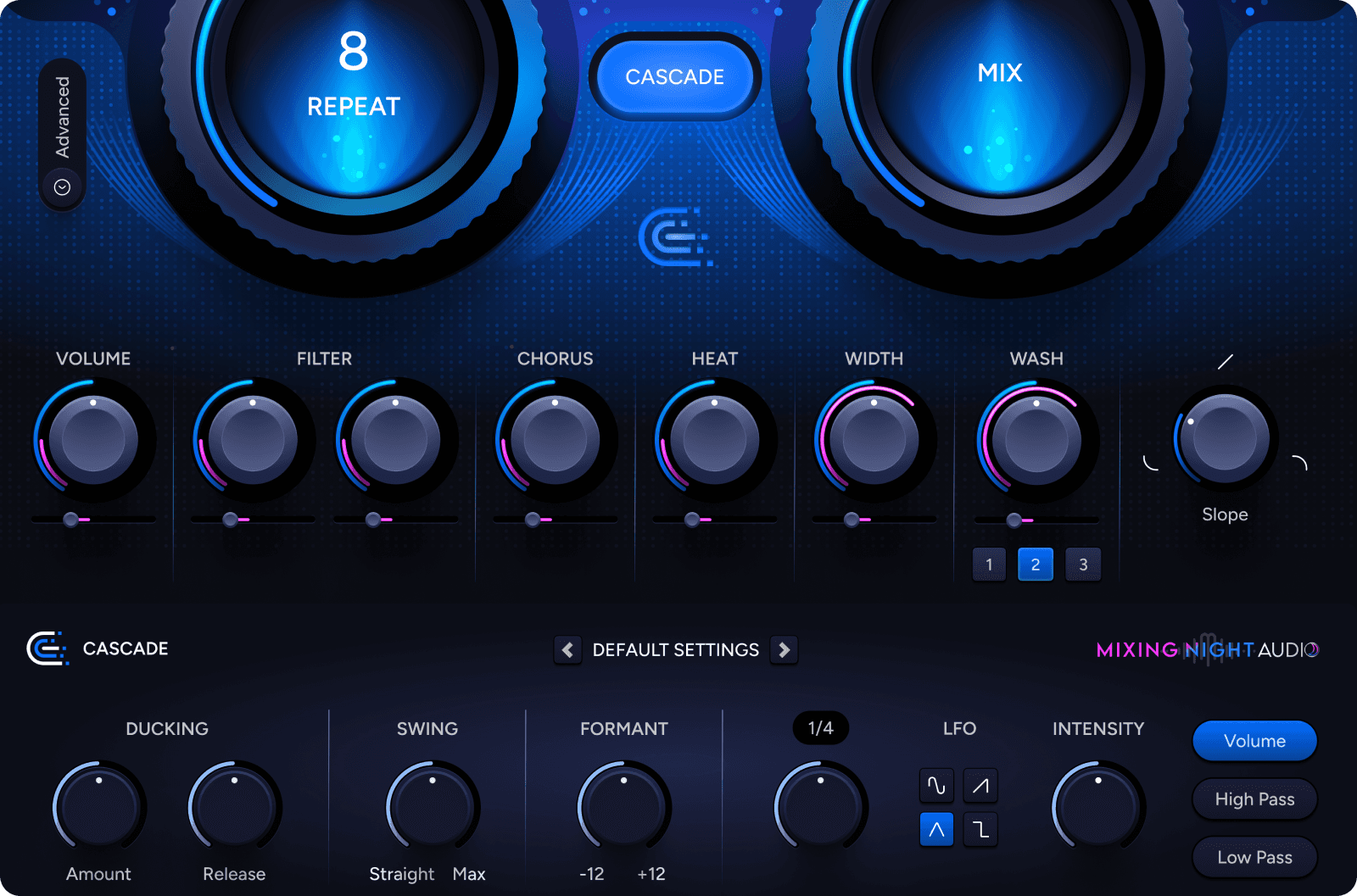Viewport: 1357px width, 896px height.
Task: Click the Mixing Night Audio logo
Action: click(1204, 649)
